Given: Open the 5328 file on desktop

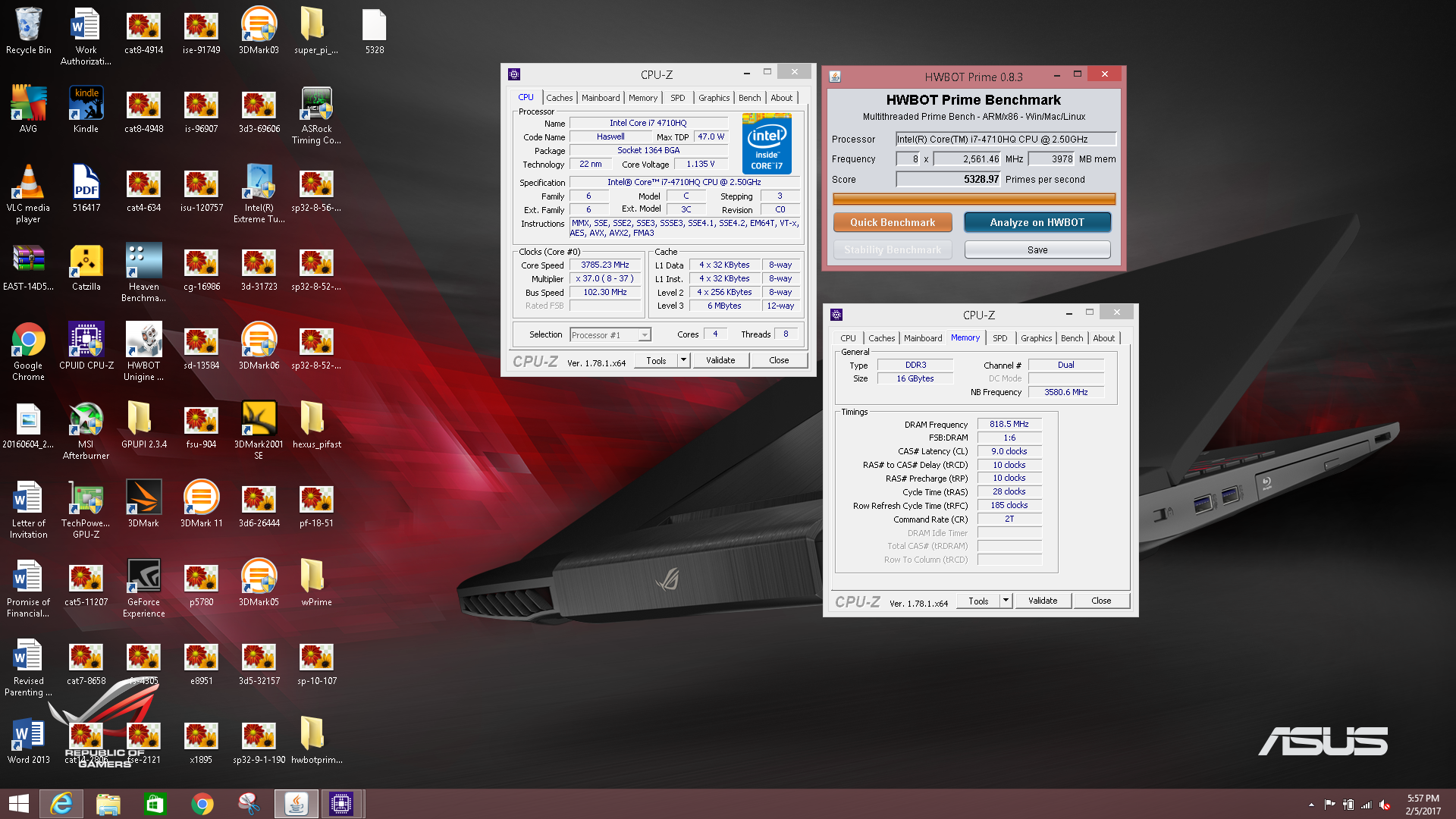Looking at the screenshot, I should pos(375,30).
